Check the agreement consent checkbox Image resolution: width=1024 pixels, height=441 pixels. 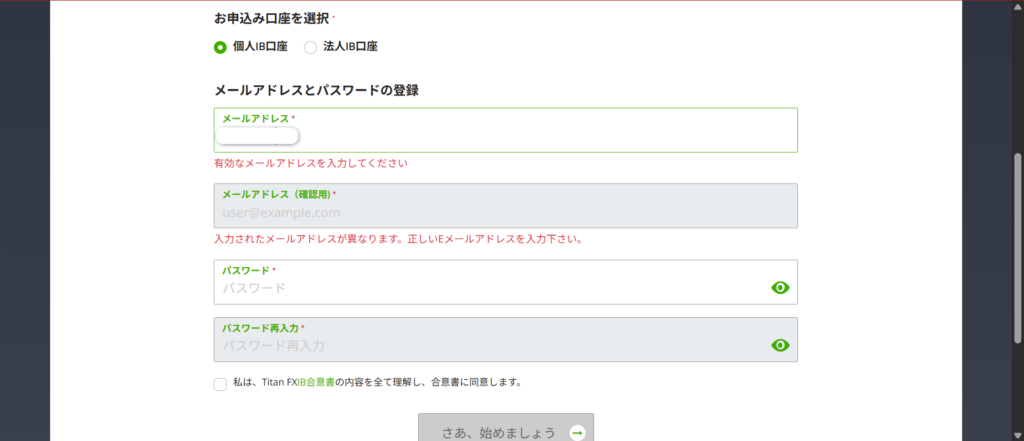[220, 384]
